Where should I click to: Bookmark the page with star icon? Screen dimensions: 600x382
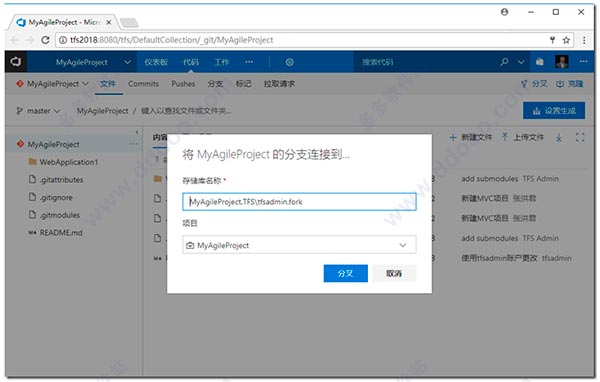click(x=567, y=40)
